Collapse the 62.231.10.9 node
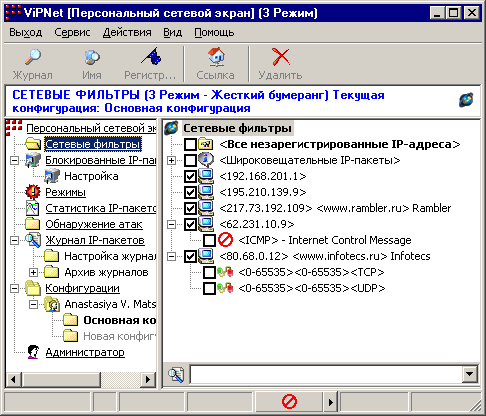The image size is (486, 416). [x=171, y=224]
